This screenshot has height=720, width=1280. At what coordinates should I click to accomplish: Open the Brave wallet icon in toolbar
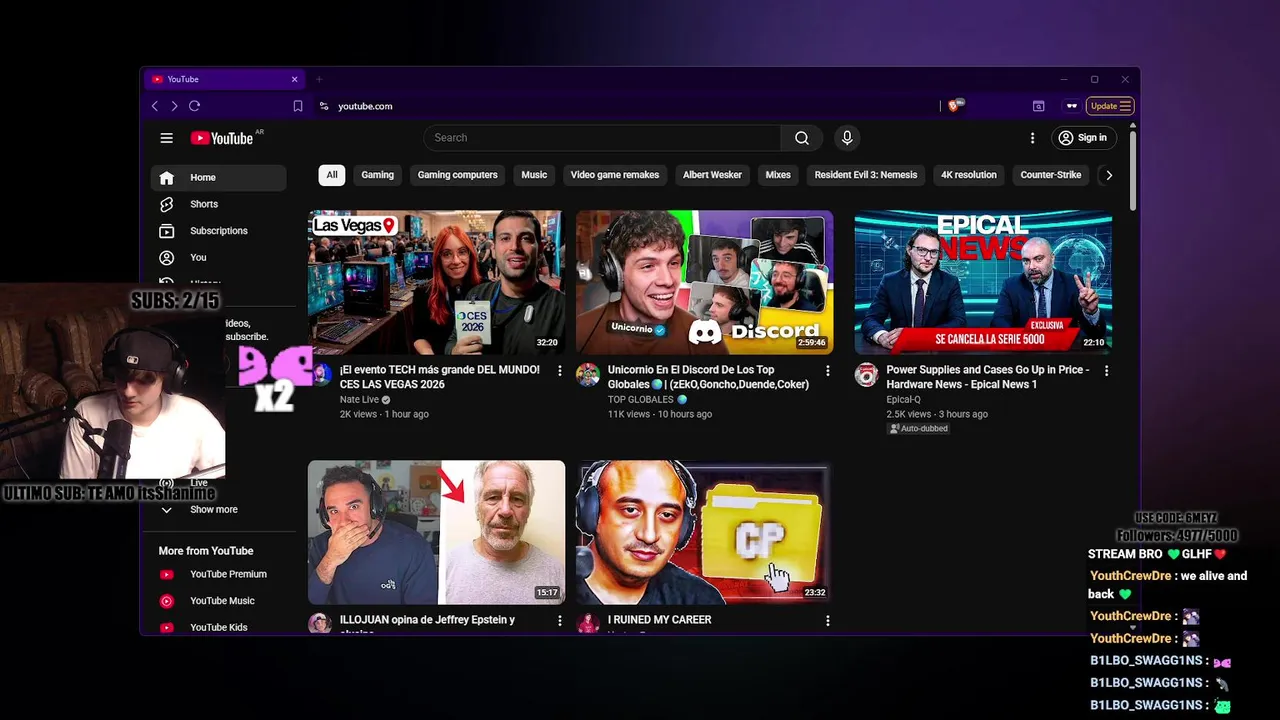pos(1038,106)
